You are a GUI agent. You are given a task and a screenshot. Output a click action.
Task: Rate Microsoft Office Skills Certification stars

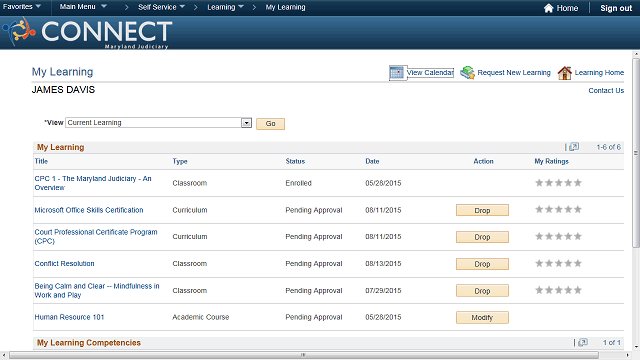(x=558, y=209)
